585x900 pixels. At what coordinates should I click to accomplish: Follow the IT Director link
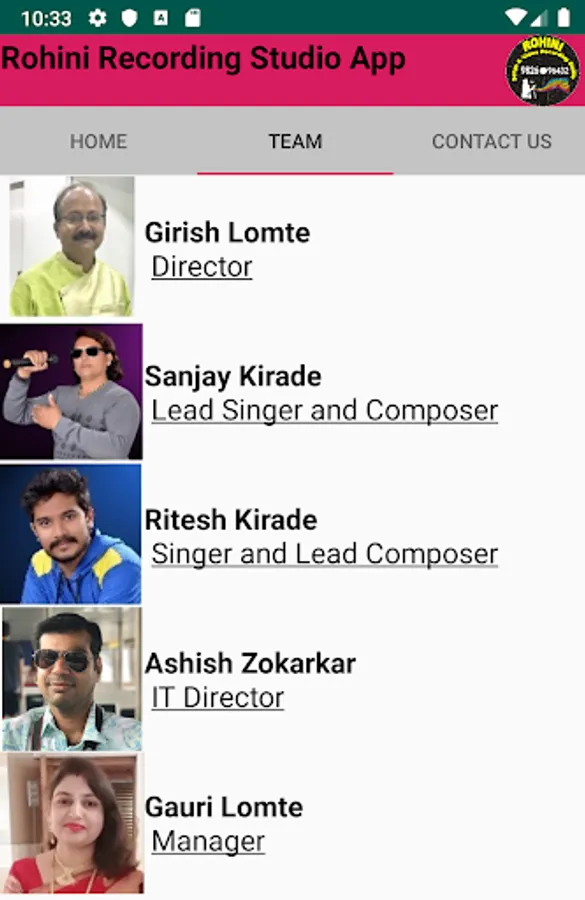click(218, 698)
